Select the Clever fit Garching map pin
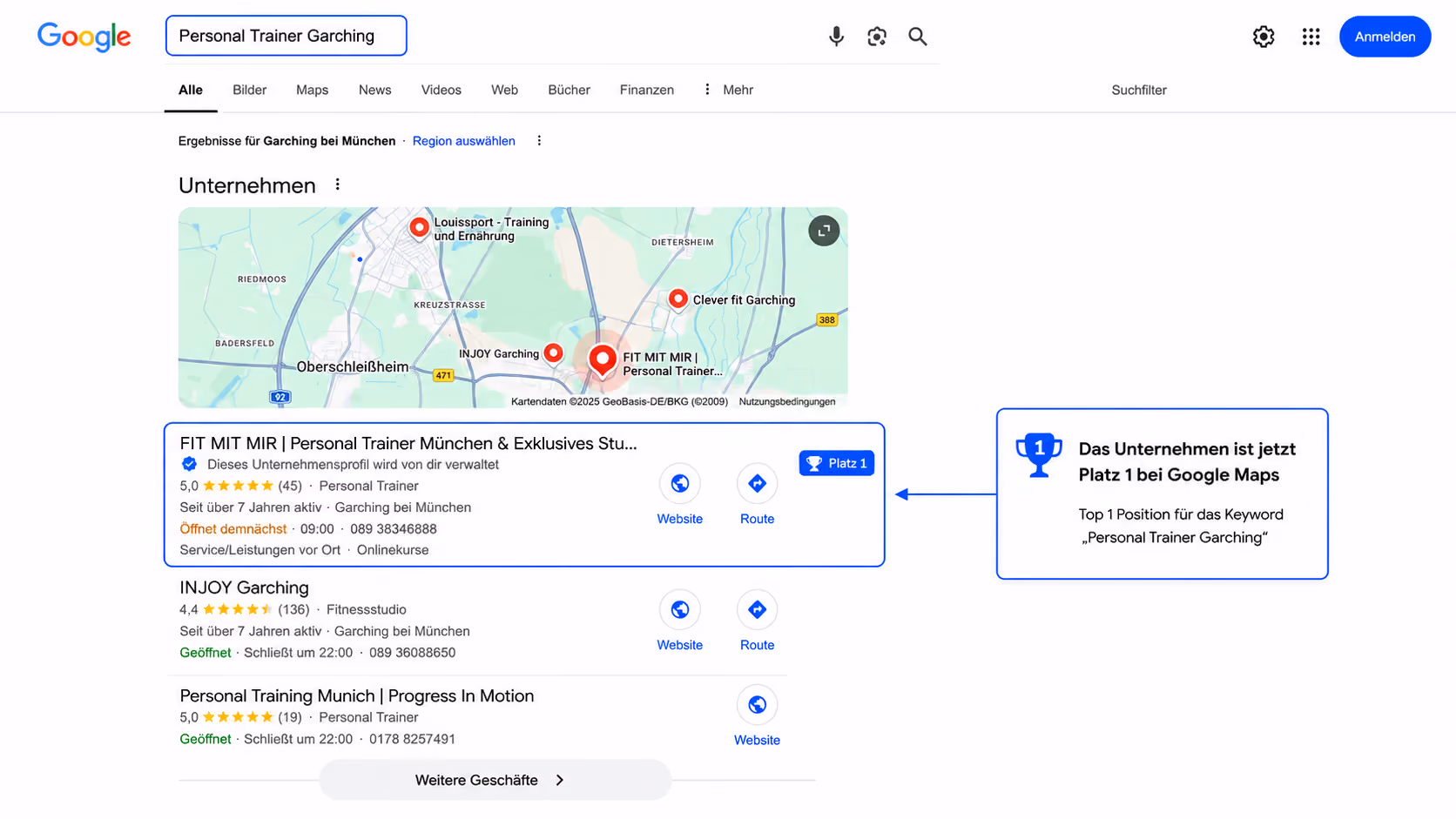Viewport: 1456px width, 819px height. tap(677, 299)
